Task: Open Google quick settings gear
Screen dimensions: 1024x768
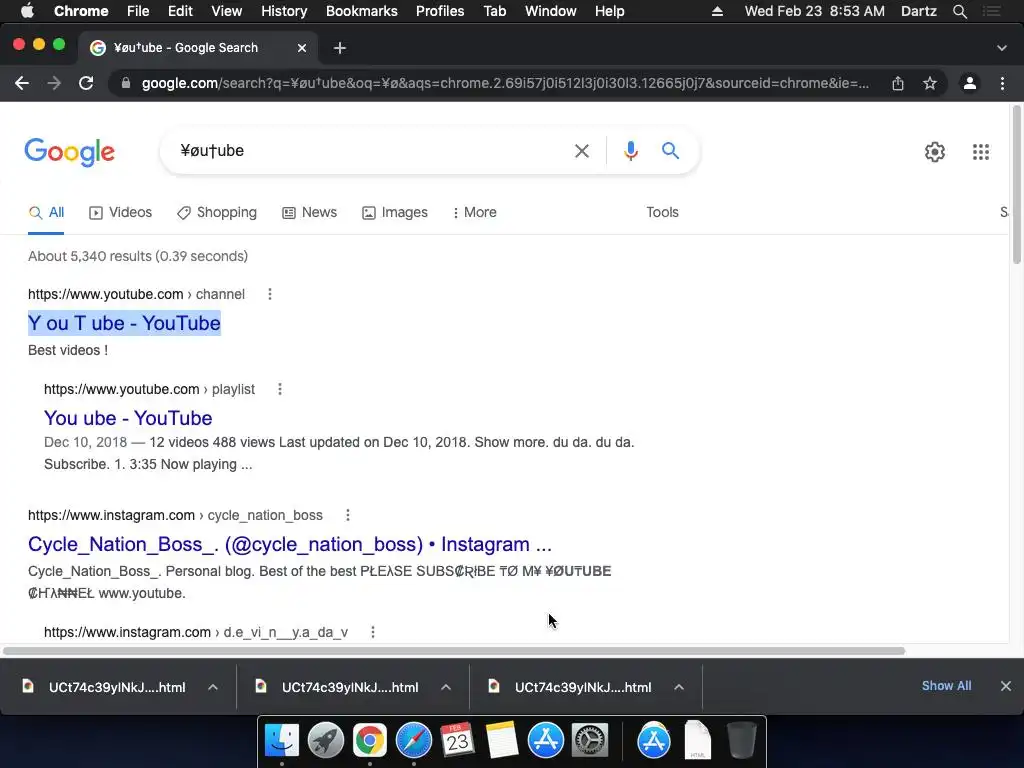Action: click(x=935, y=152)
